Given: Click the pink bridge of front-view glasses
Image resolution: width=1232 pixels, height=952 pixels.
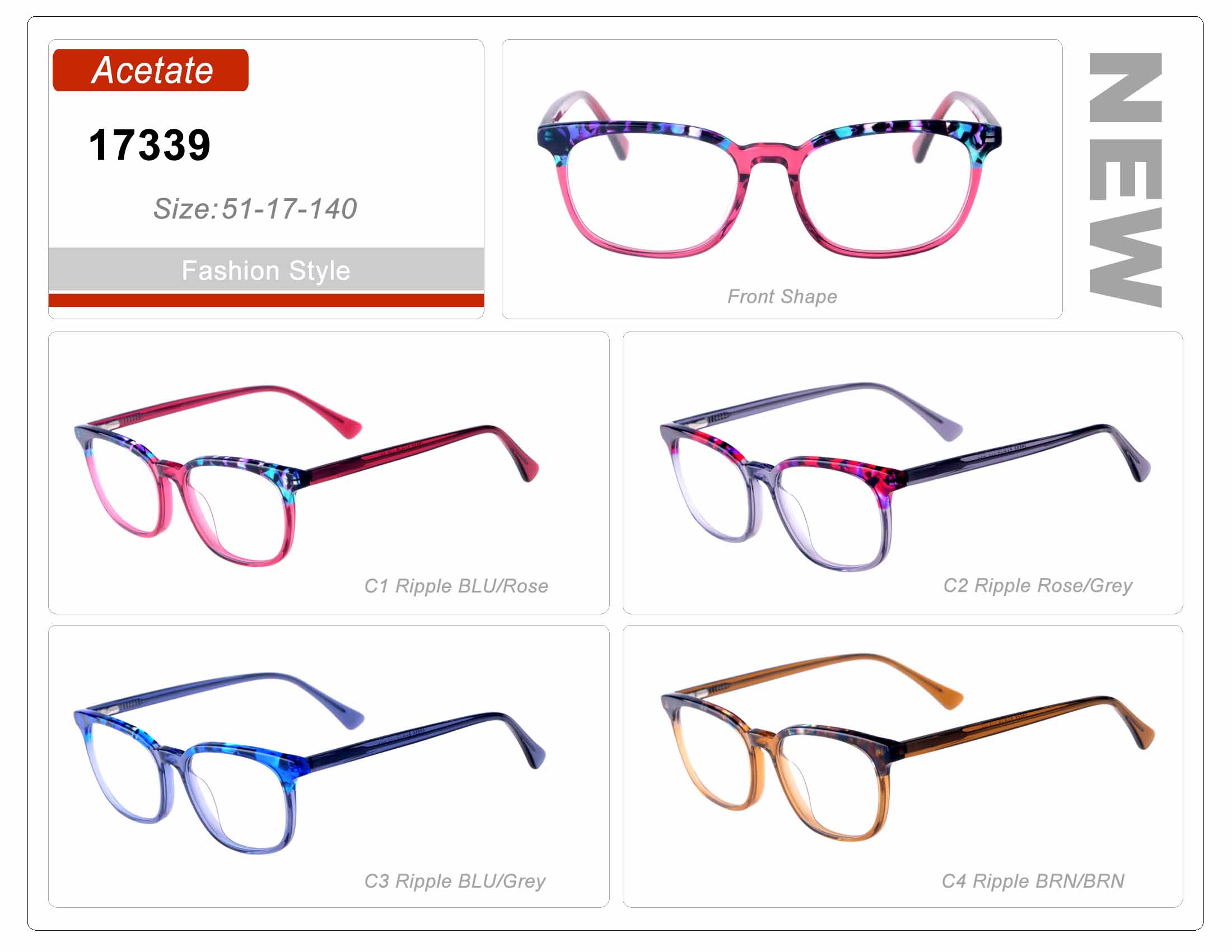Looking at the screenshot, I should pyautogui.click(x=769, y=154).
